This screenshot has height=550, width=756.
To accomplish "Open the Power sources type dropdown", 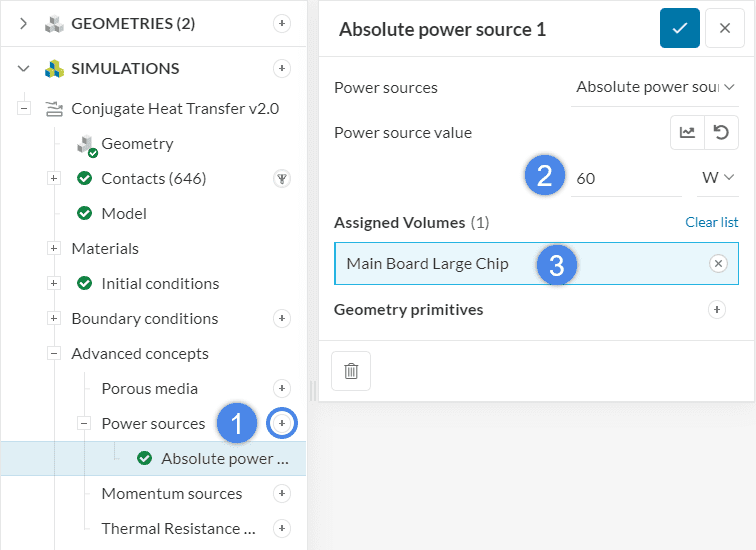I will pos(655,87).
